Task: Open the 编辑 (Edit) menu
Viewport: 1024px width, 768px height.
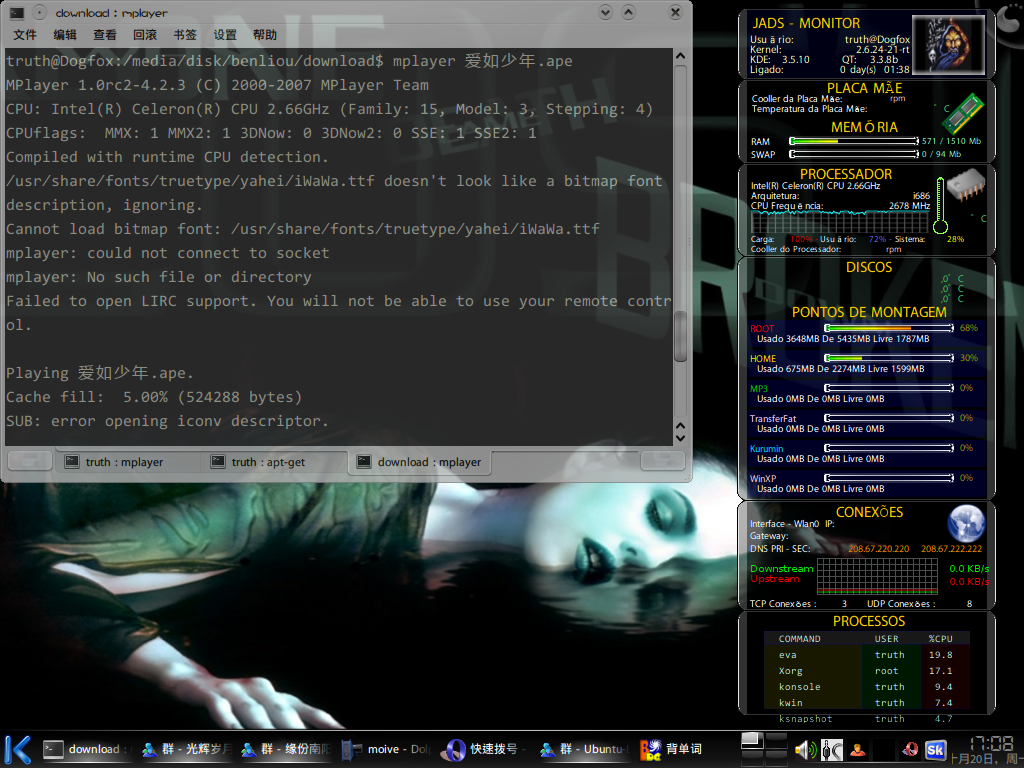Action: click(x=65, y=35)
